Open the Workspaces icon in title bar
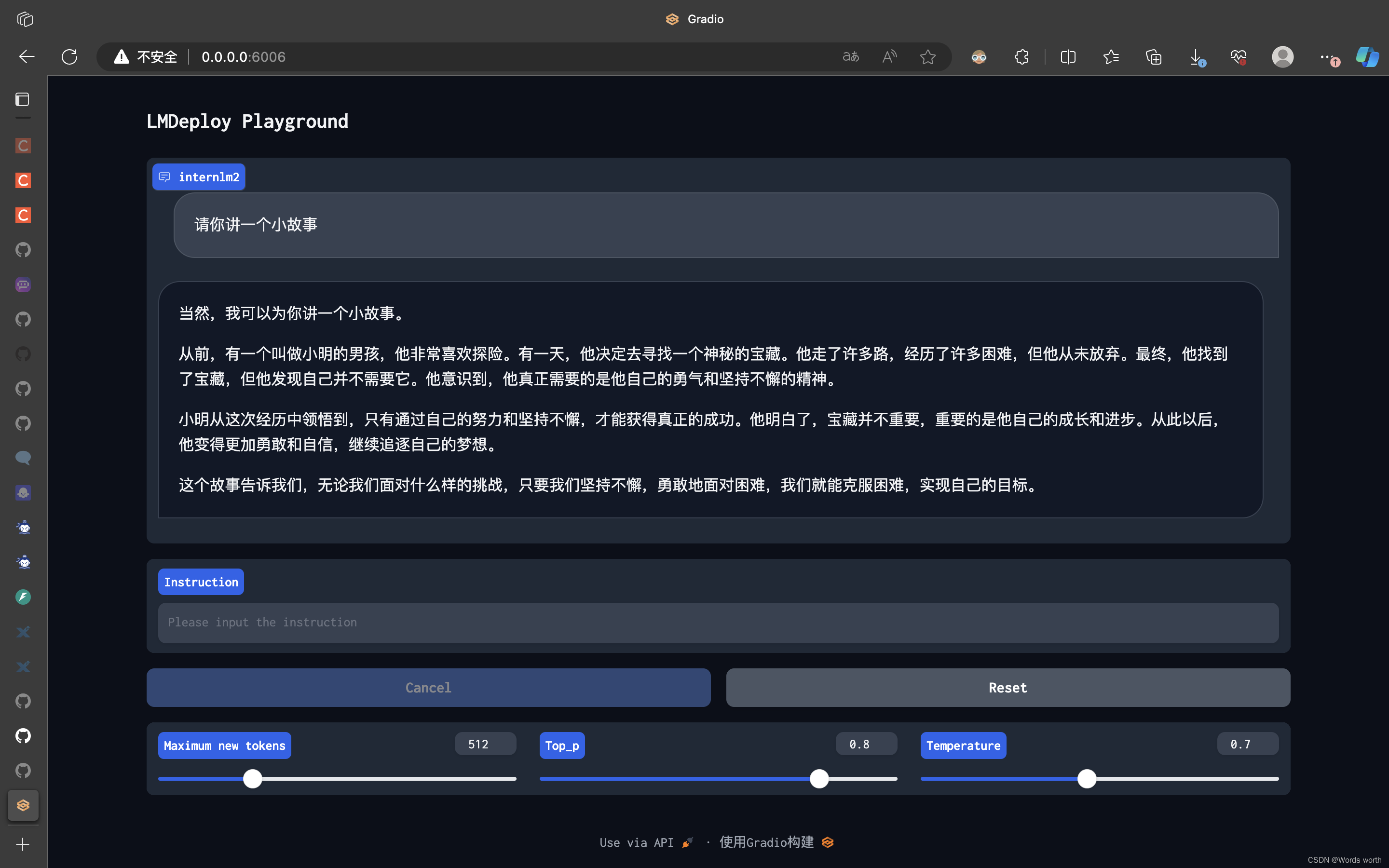The width and height of the screenshot is (1389, 868). tap(25, 19)
